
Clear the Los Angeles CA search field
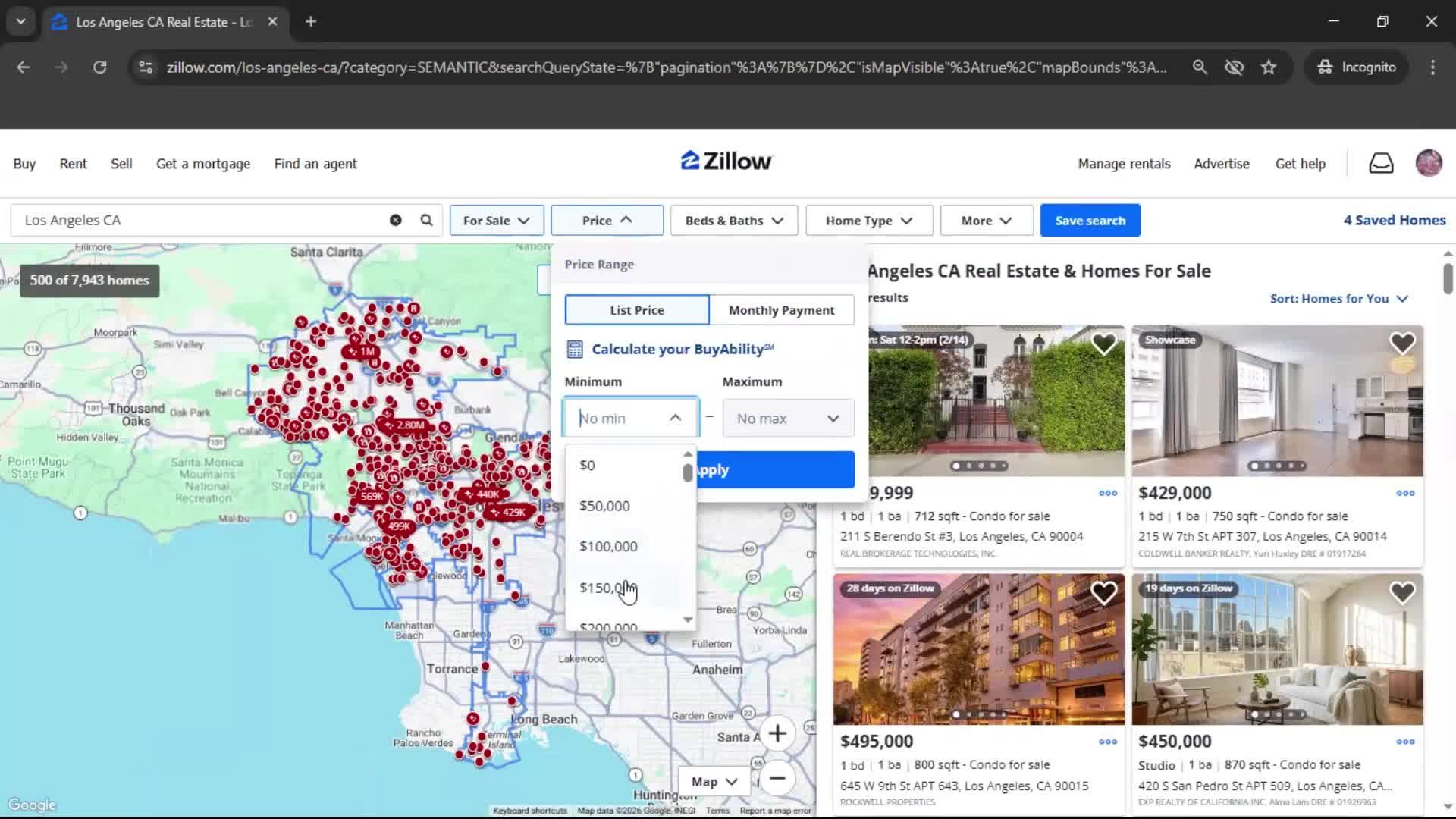[395, 220]
